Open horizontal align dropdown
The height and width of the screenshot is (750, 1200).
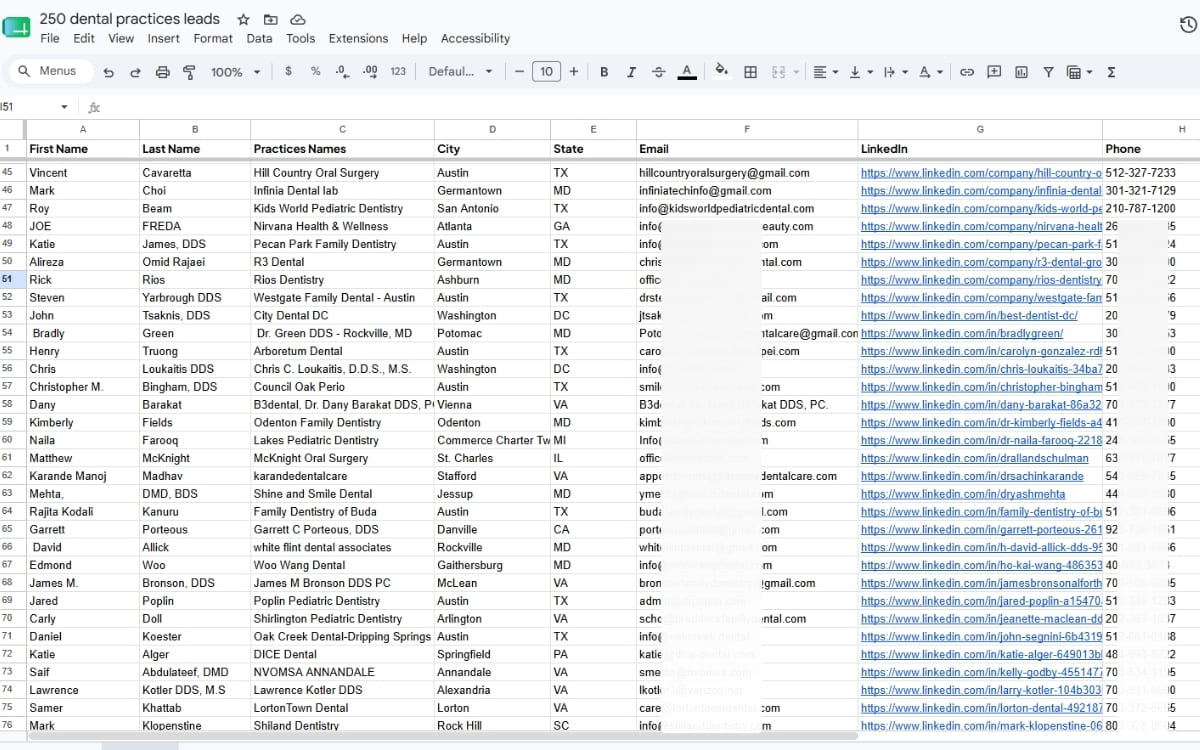point(825,72)
